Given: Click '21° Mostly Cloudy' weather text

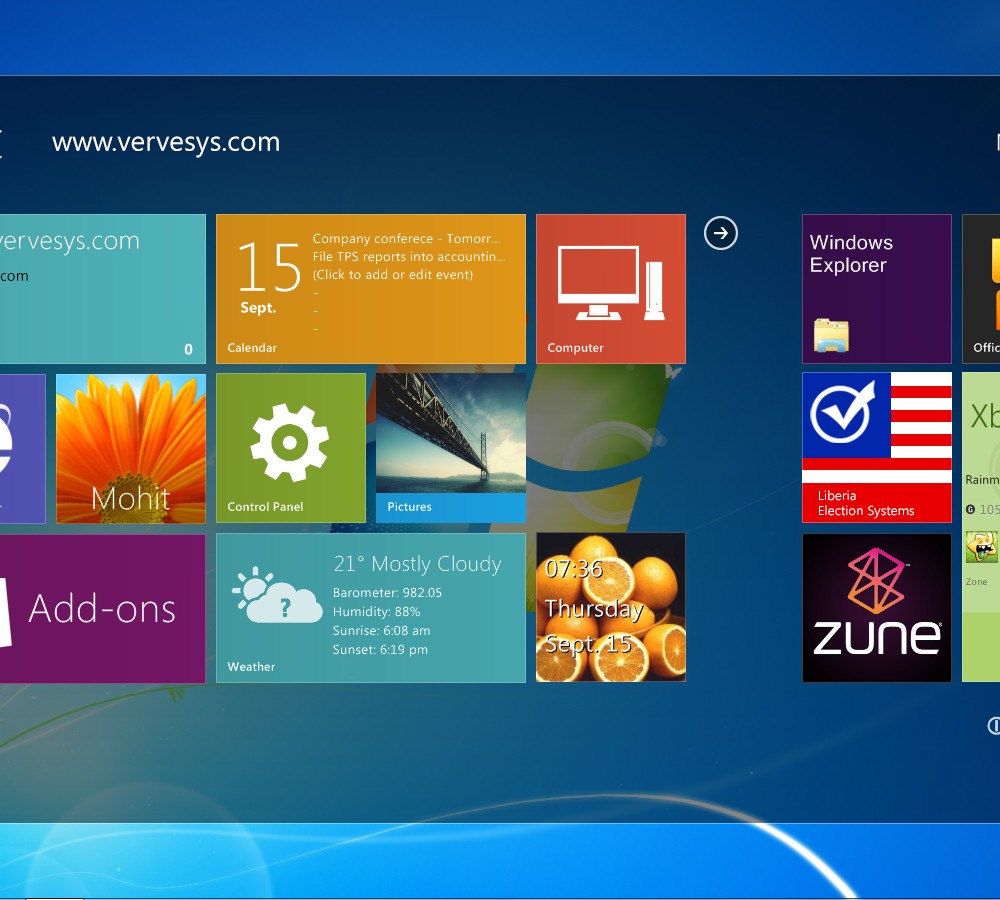Looking at the screenshot, I should (418, 564).
